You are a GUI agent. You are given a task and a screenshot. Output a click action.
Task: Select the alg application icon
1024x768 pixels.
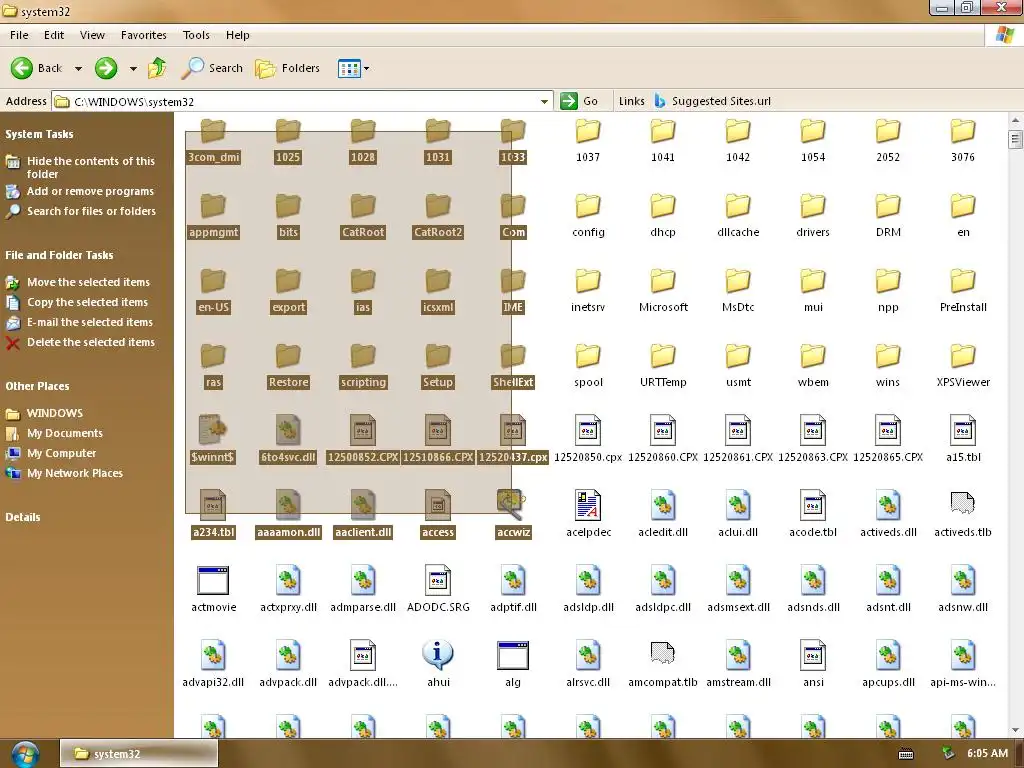[x=513, y=656]
